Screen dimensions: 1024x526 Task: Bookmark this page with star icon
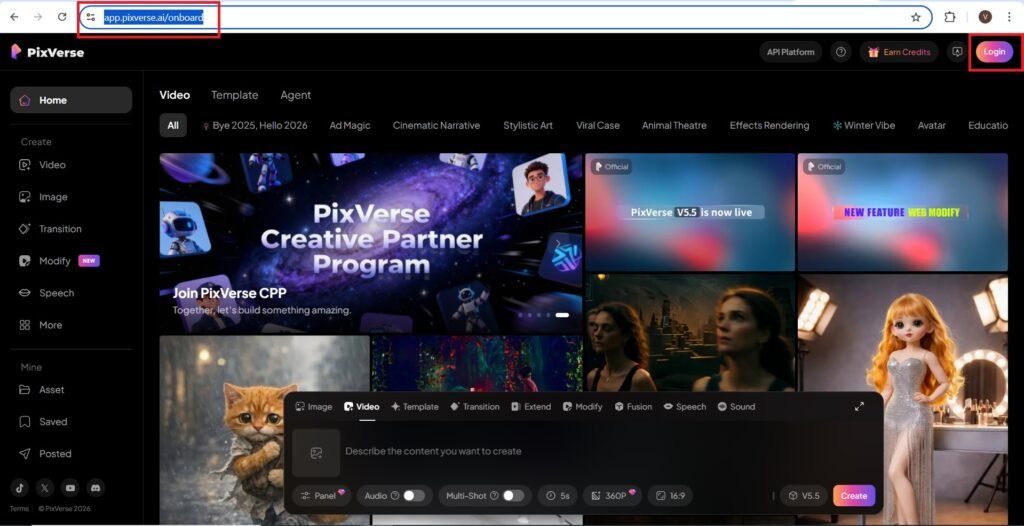(x=915, y=17)
